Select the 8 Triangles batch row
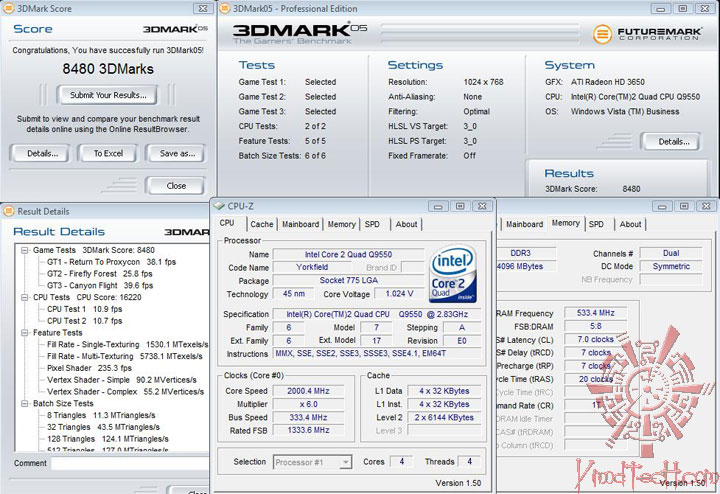The width and height of the screenshot is (720, 494). 101,415
